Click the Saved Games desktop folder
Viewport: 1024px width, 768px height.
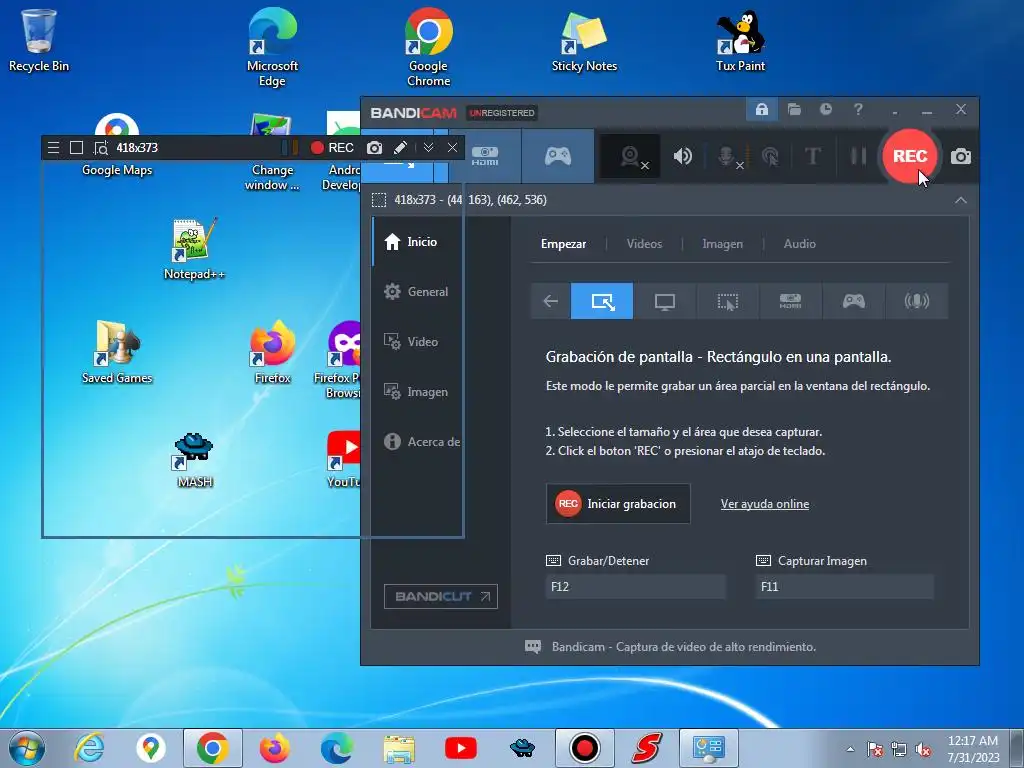click(117, 353)
